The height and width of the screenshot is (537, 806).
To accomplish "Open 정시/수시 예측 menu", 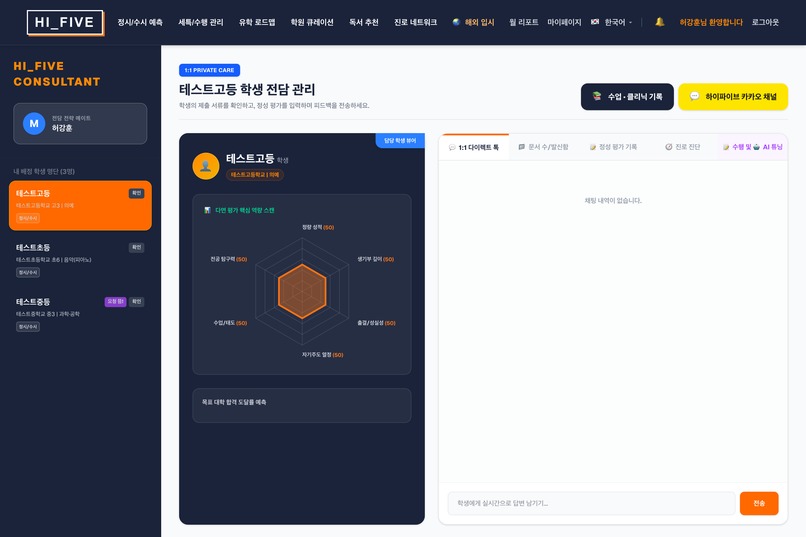I will 140,22.
